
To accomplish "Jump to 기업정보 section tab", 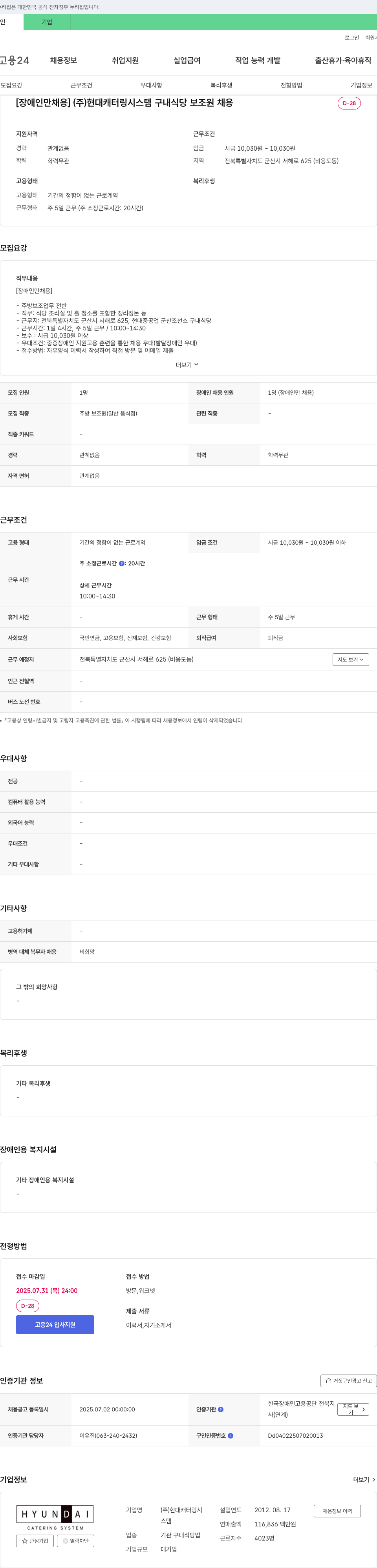I will [x=361, y=85].
